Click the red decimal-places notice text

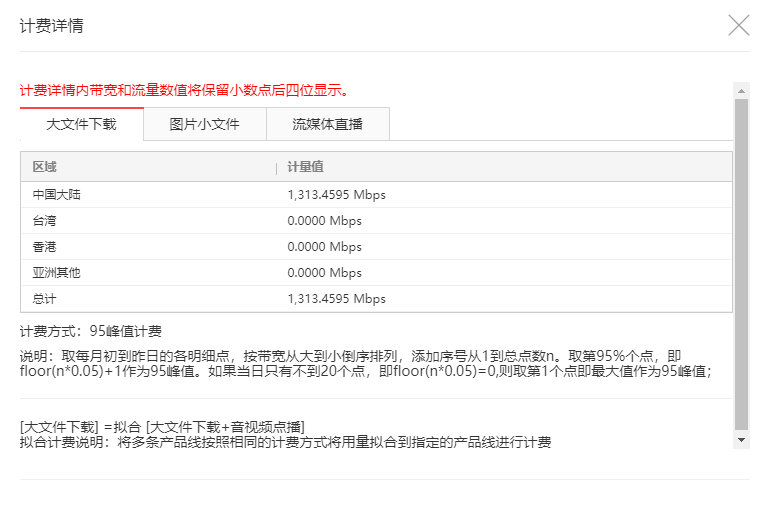tap(185, 90)
